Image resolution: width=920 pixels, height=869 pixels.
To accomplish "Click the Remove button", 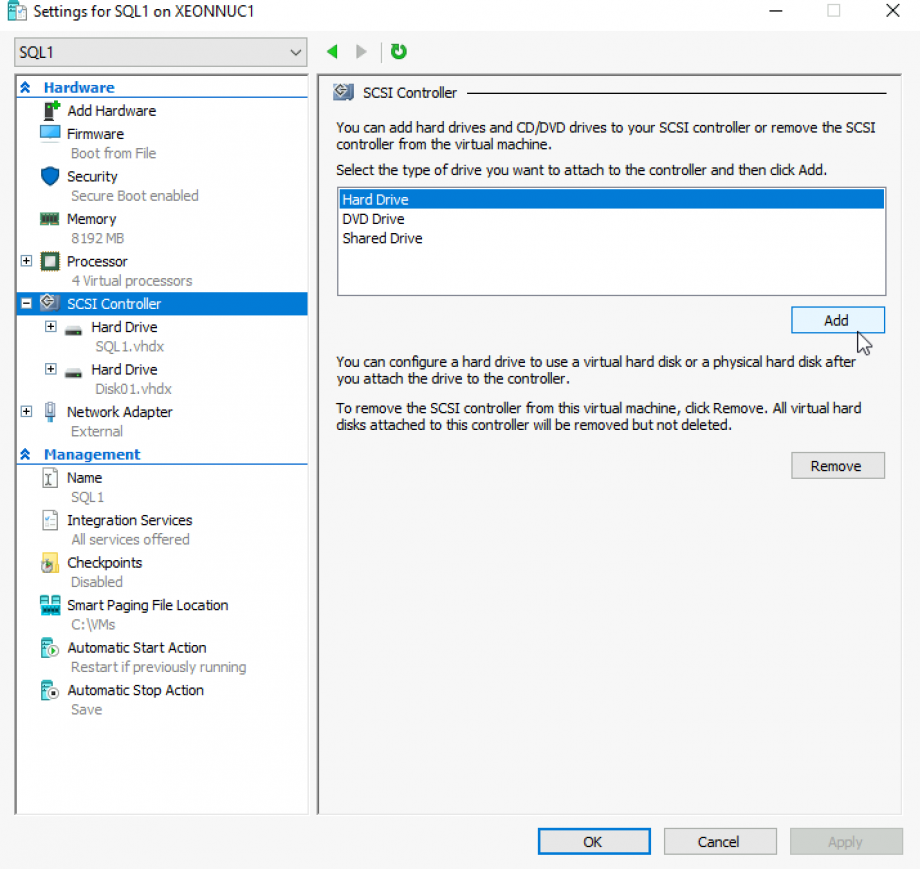I will (x=837, y=466).
